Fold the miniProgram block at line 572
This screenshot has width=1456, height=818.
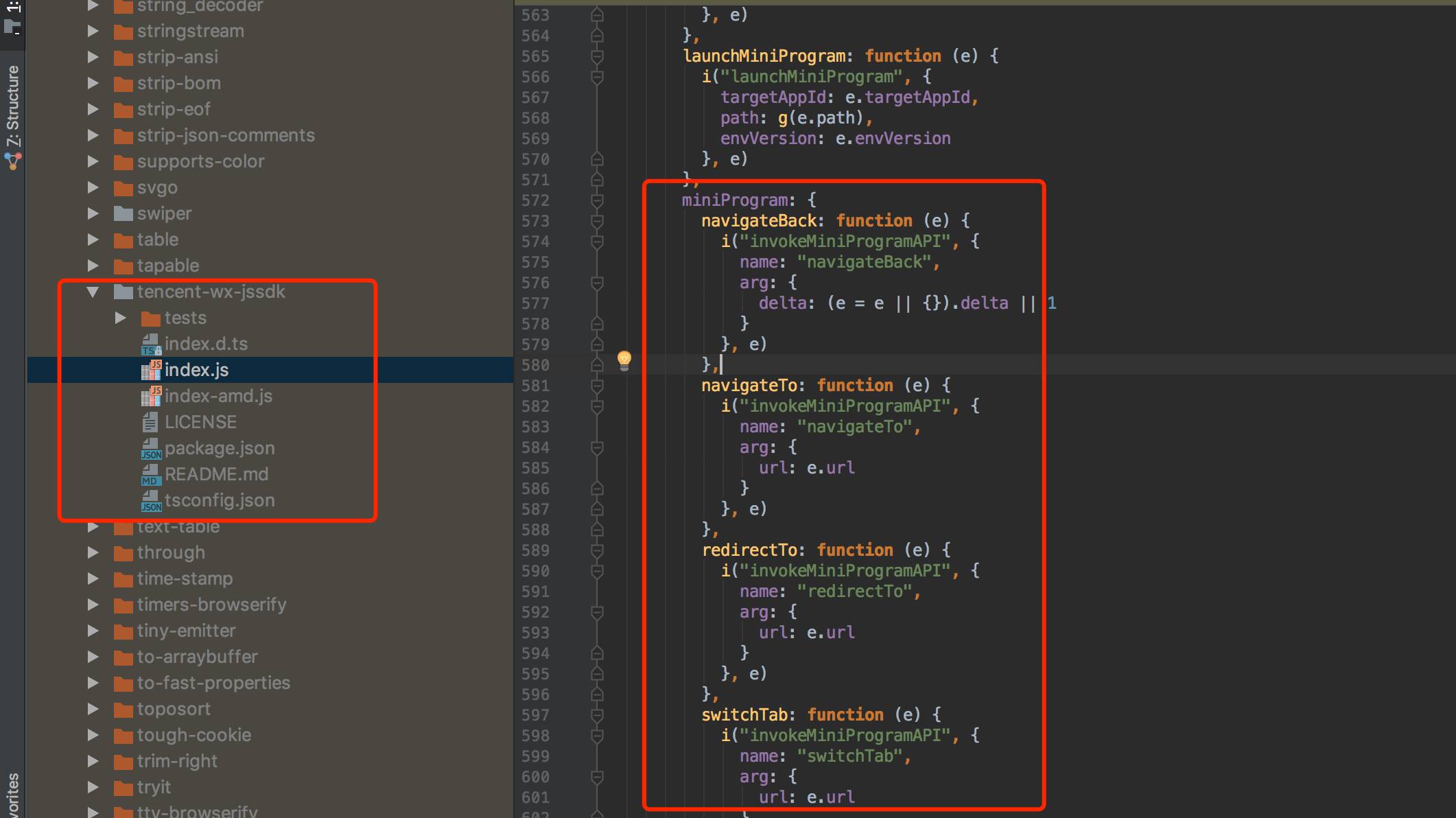[597, 200]
